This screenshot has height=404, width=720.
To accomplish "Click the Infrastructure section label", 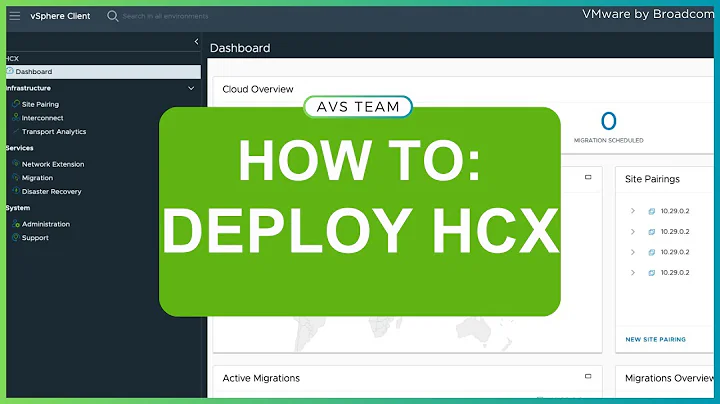I will coord(28,88).
